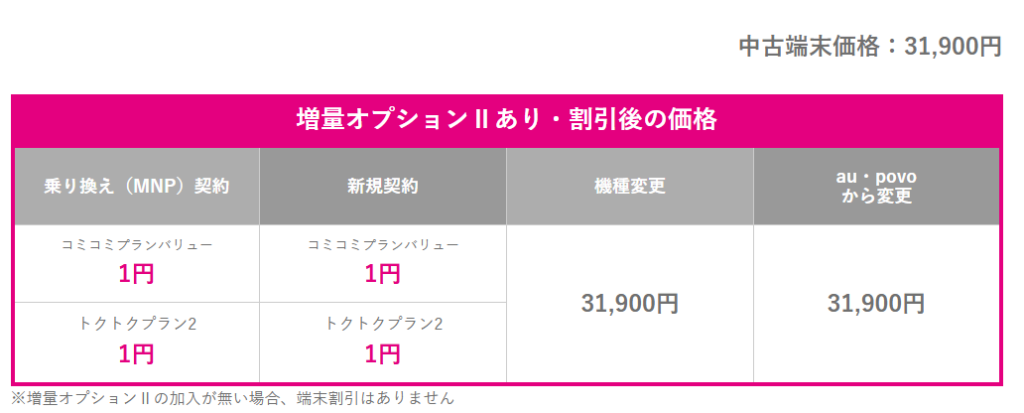
Task: Click the 1円 price for MNP トクトクプラン2
Action: point(137,353)
